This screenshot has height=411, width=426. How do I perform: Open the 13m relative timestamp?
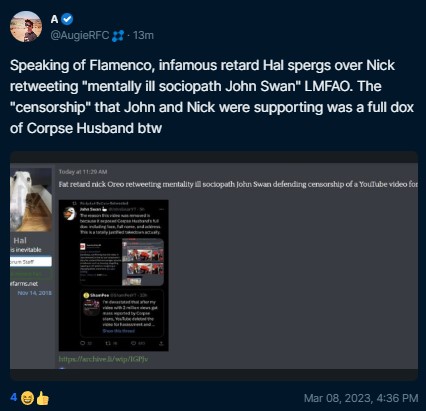143,35
